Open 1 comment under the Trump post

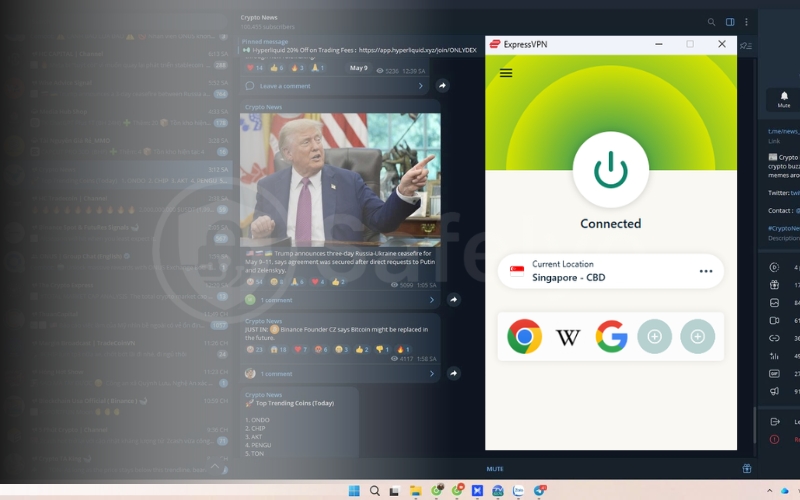coord(276,300)
